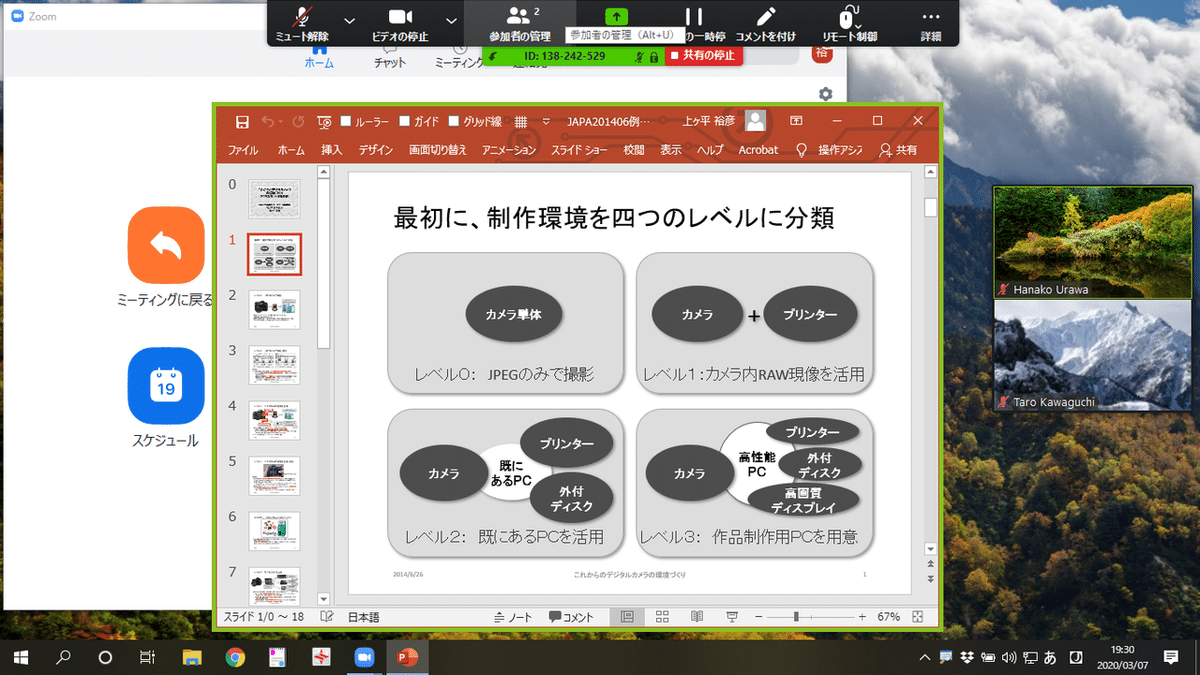This screenshot has width=1200, height=675.
Task: Enable the ルーラー checkbox
Action: (347, 121)
